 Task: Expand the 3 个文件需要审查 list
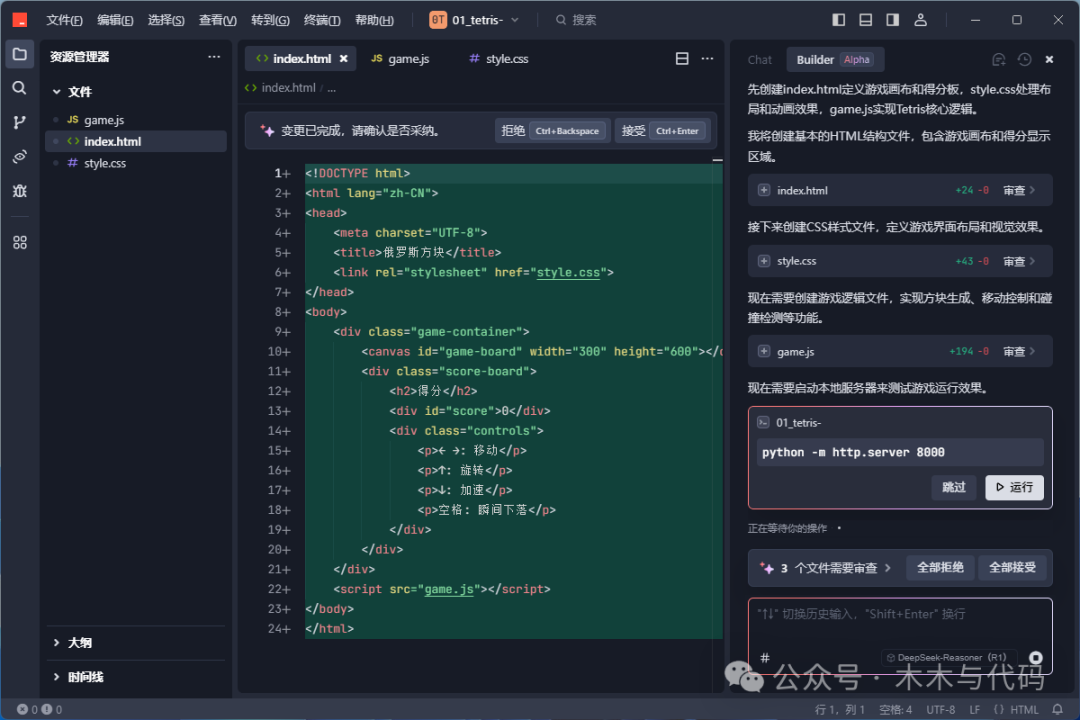(826, 568)
